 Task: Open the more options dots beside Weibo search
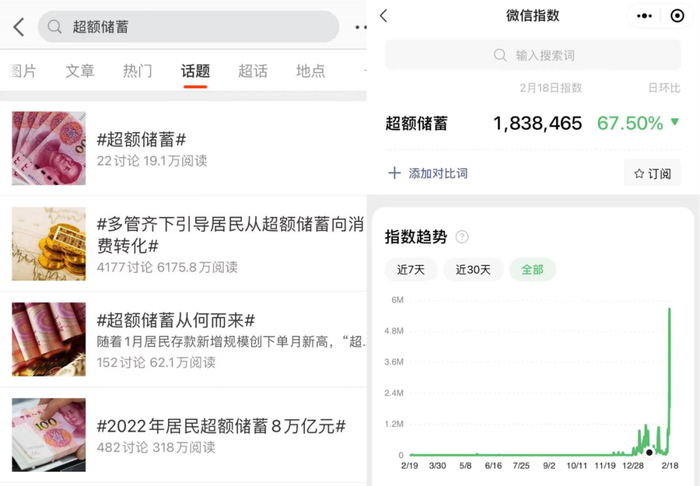pyautogui.click(x=361, y=27)
